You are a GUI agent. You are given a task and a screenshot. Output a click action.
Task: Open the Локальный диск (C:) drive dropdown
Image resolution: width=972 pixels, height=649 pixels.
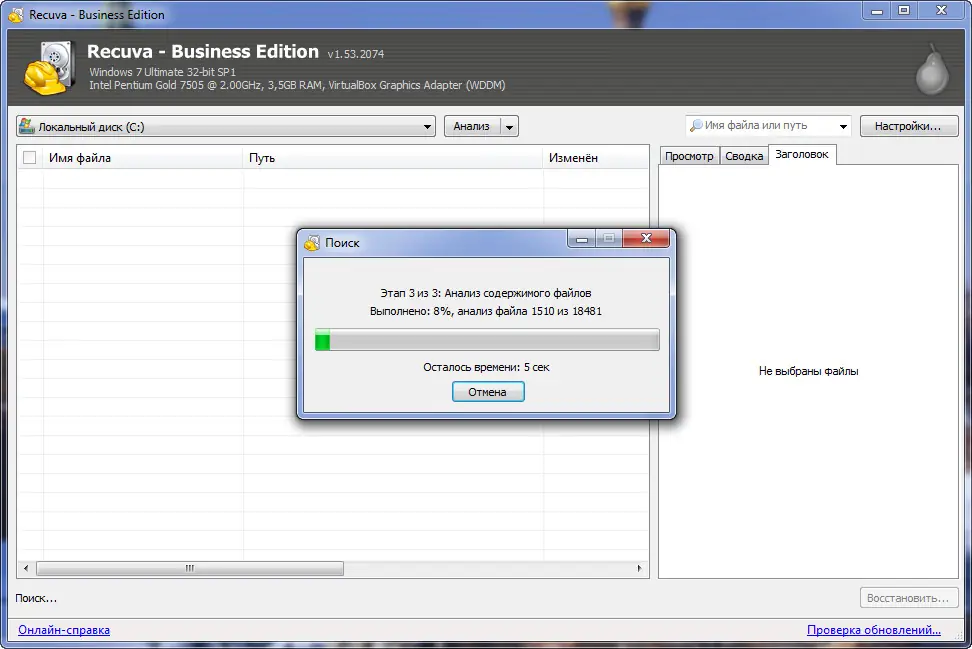(428, 126)
